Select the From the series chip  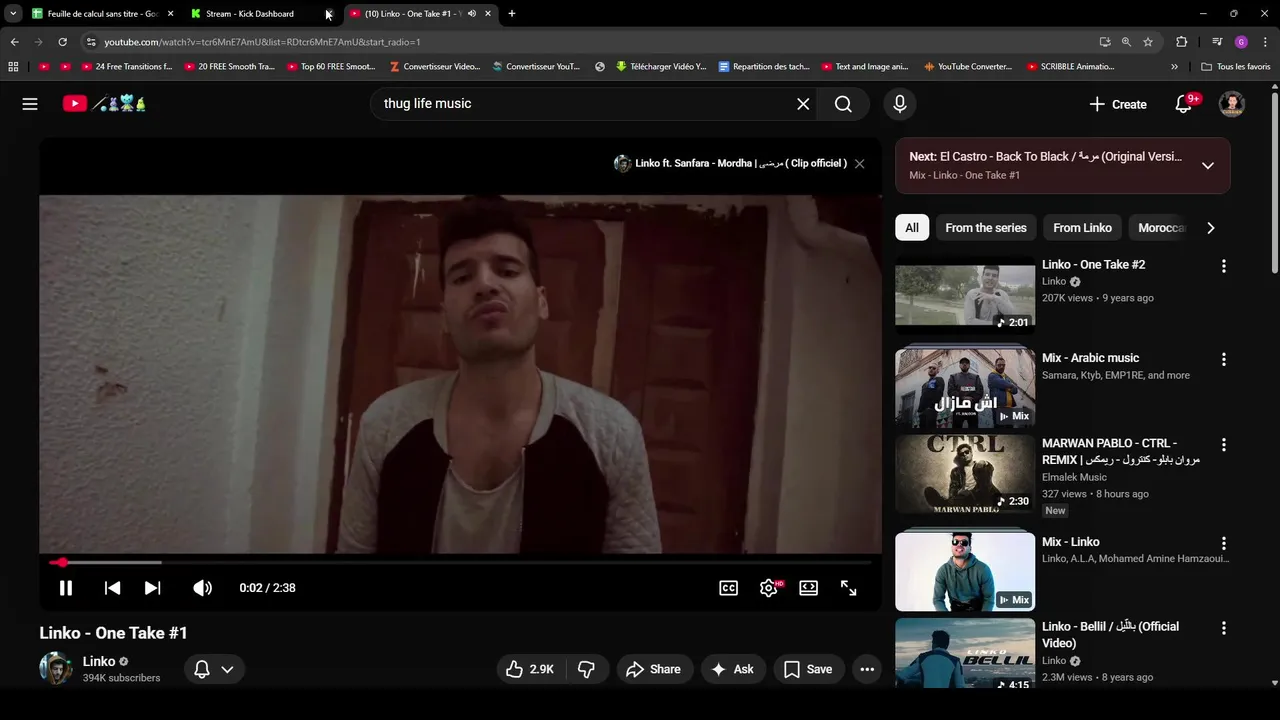(986, 228)
